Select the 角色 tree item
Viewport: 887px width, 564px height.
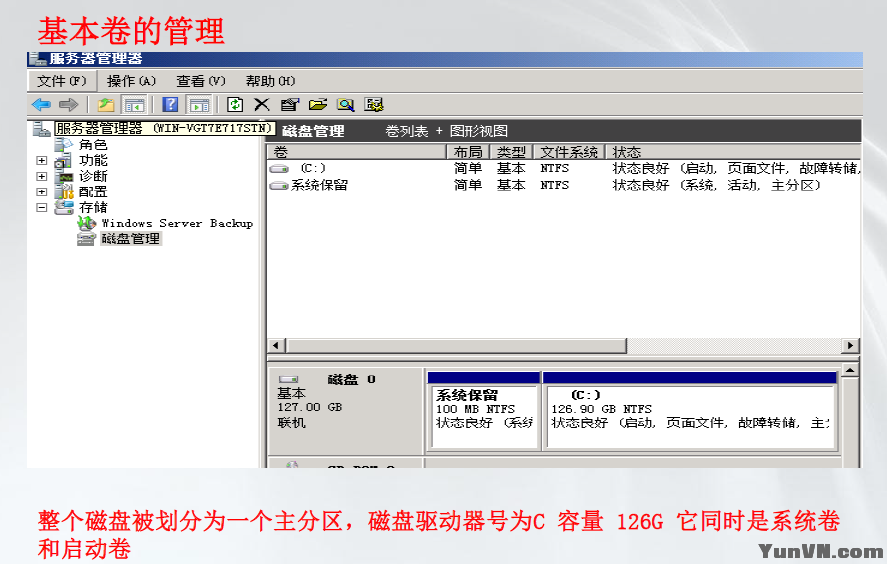tap(93, 145)
